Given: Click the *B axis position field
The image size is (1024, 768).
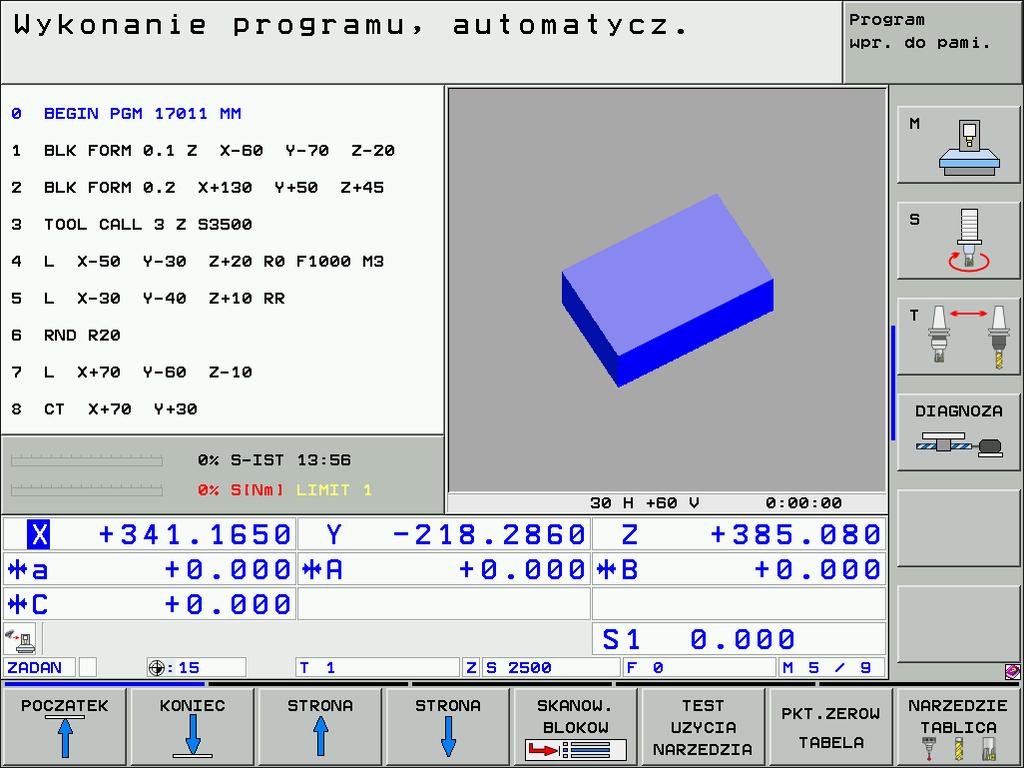Looking at the screenshot, I should (739, 569).
